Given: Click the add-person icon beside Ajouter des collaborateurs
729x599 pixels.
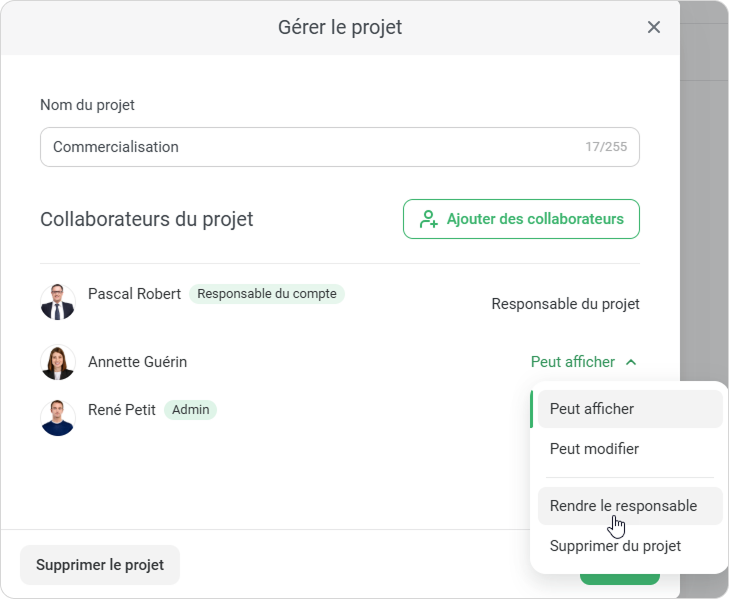Looking at the screenshot, I should [x=429, y=219].
